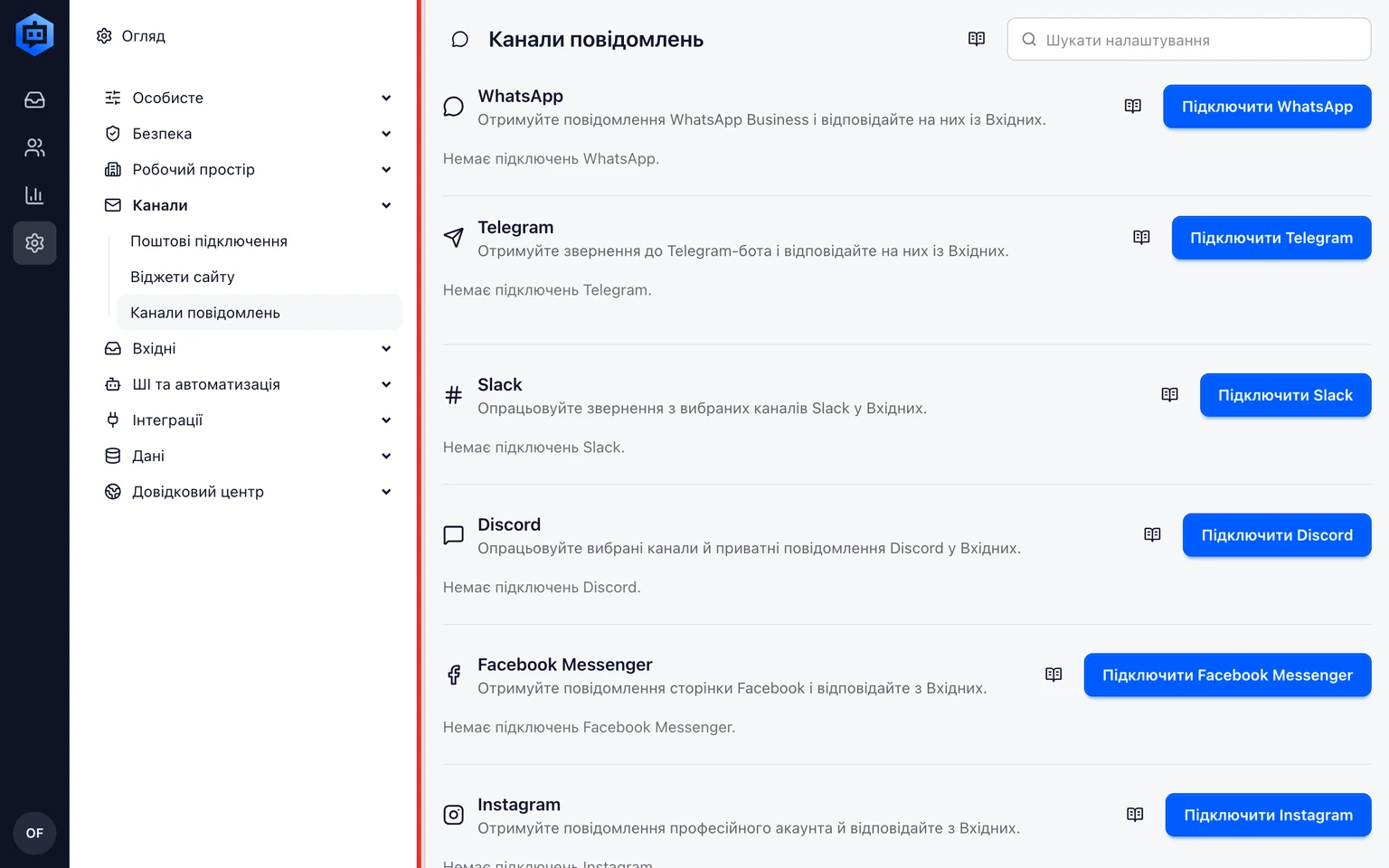Click the Instagram section heading

coord(519,805)
